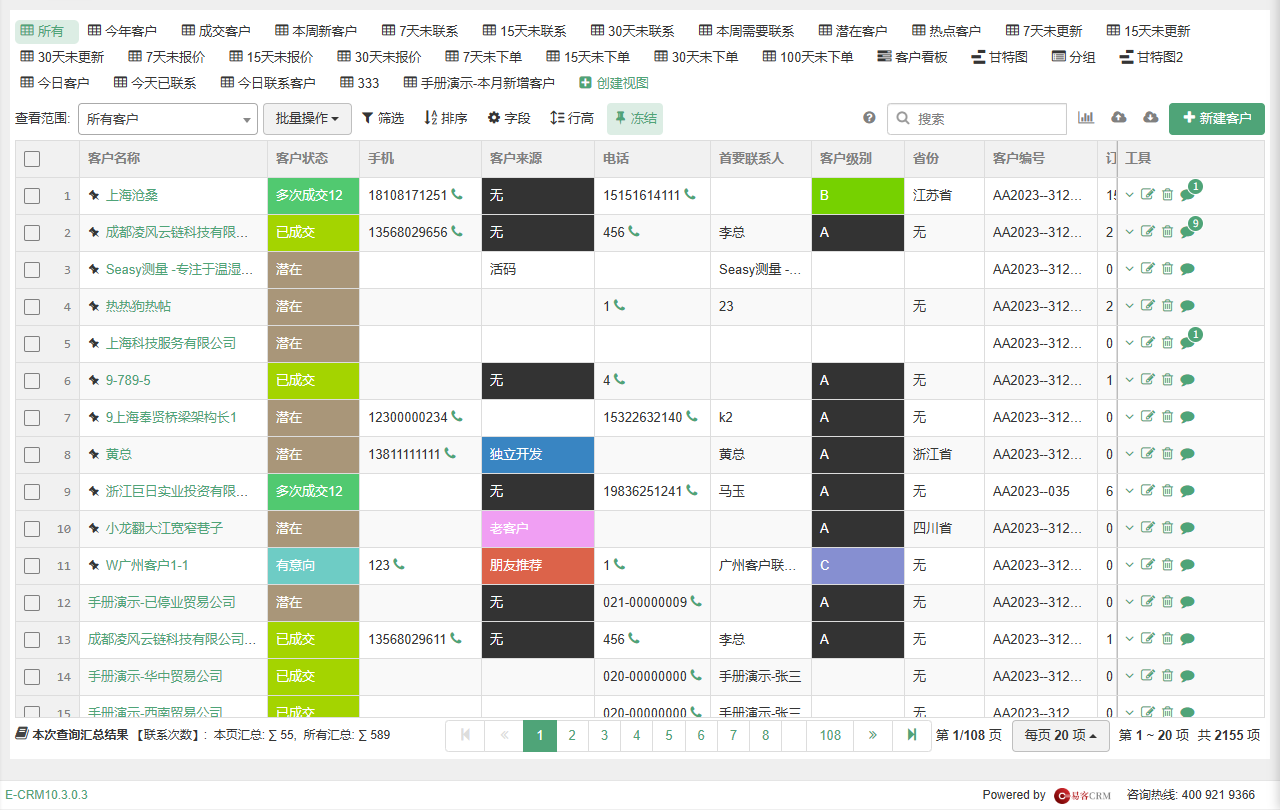Open the help question-mark icon
1280x810 pixels.
(x=869, y=118)
